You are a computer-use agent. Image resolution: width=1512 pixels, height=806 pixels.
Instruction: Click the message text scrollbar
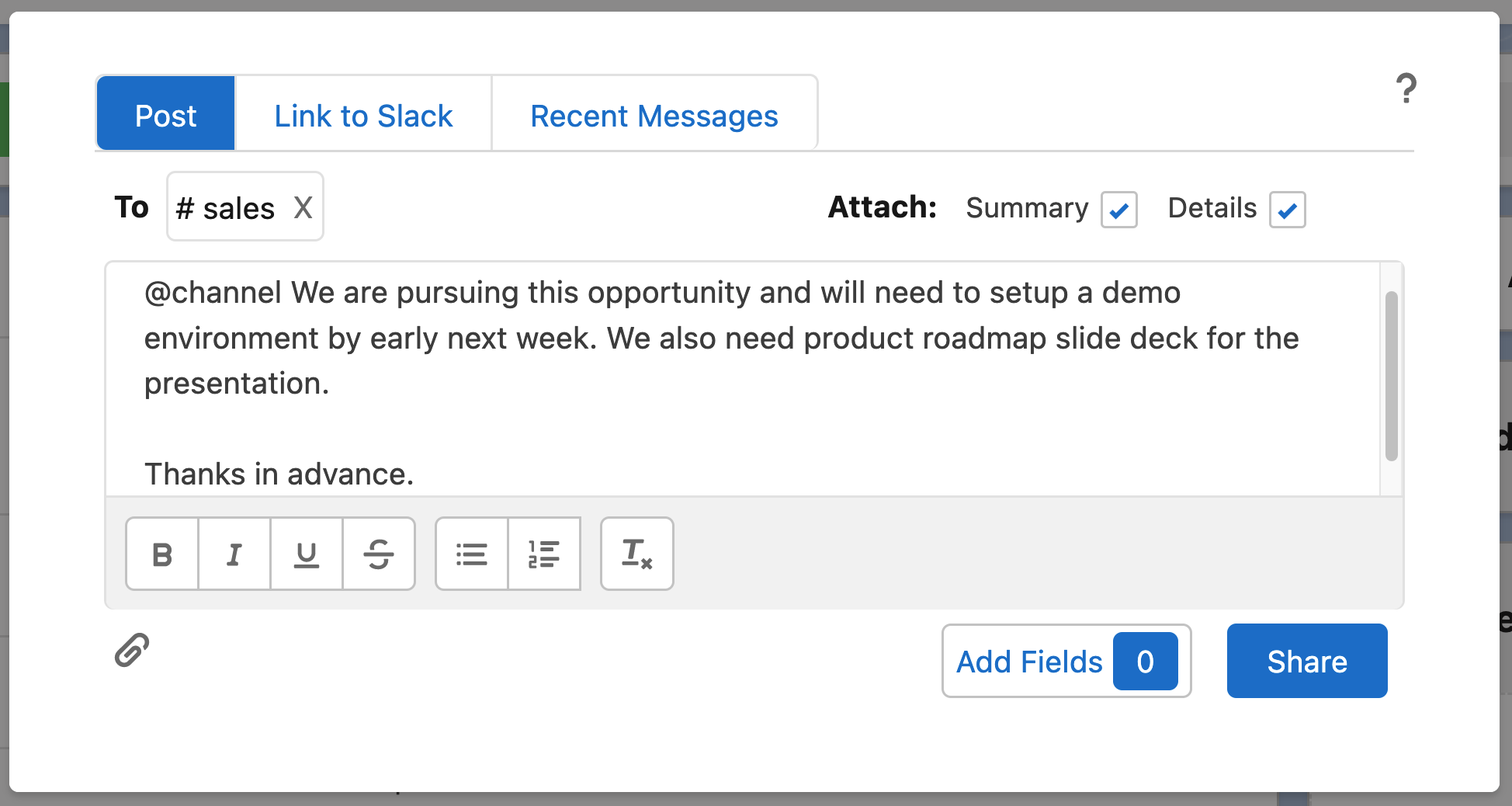pyautogui.click(x=1391, y=376)
